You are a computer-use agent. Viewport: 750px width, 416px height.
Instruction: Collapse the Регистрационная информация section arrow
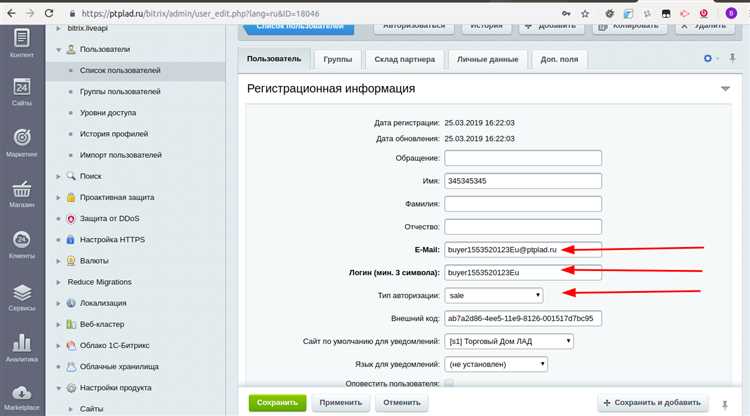point(725,89)
